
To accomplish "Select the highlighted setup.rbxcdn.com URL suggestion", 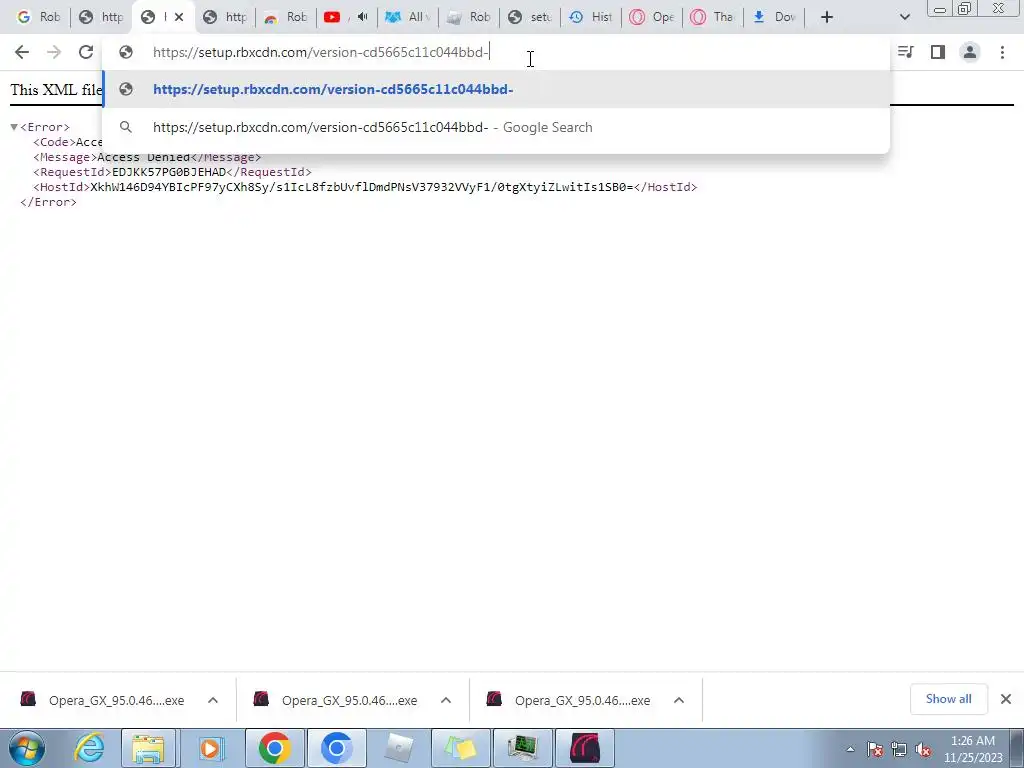I will pyautogui.click(x=496, y=89).
